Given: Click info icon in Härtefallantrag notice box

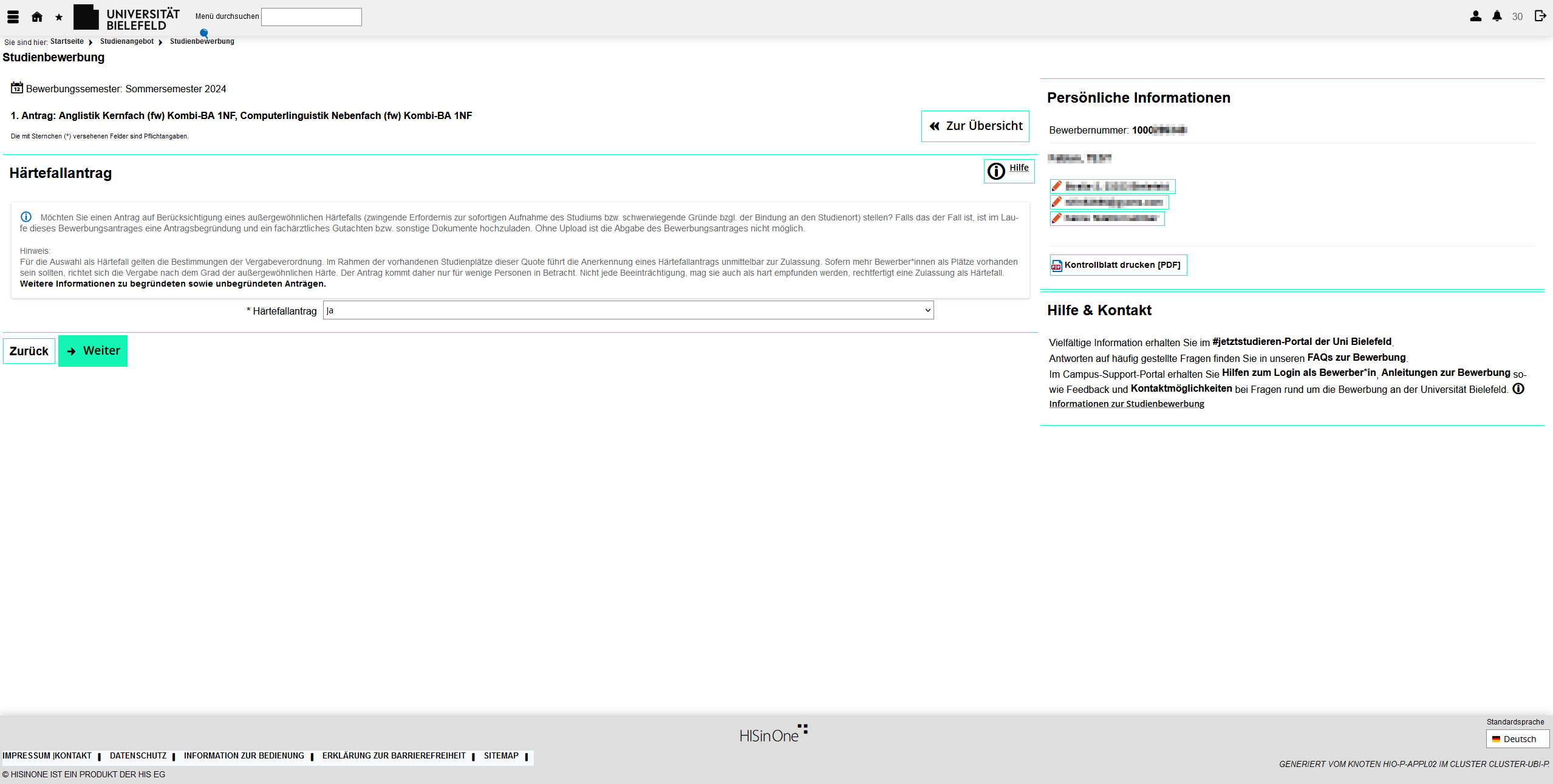Looking at the screenshot, I should coord(26,217).
